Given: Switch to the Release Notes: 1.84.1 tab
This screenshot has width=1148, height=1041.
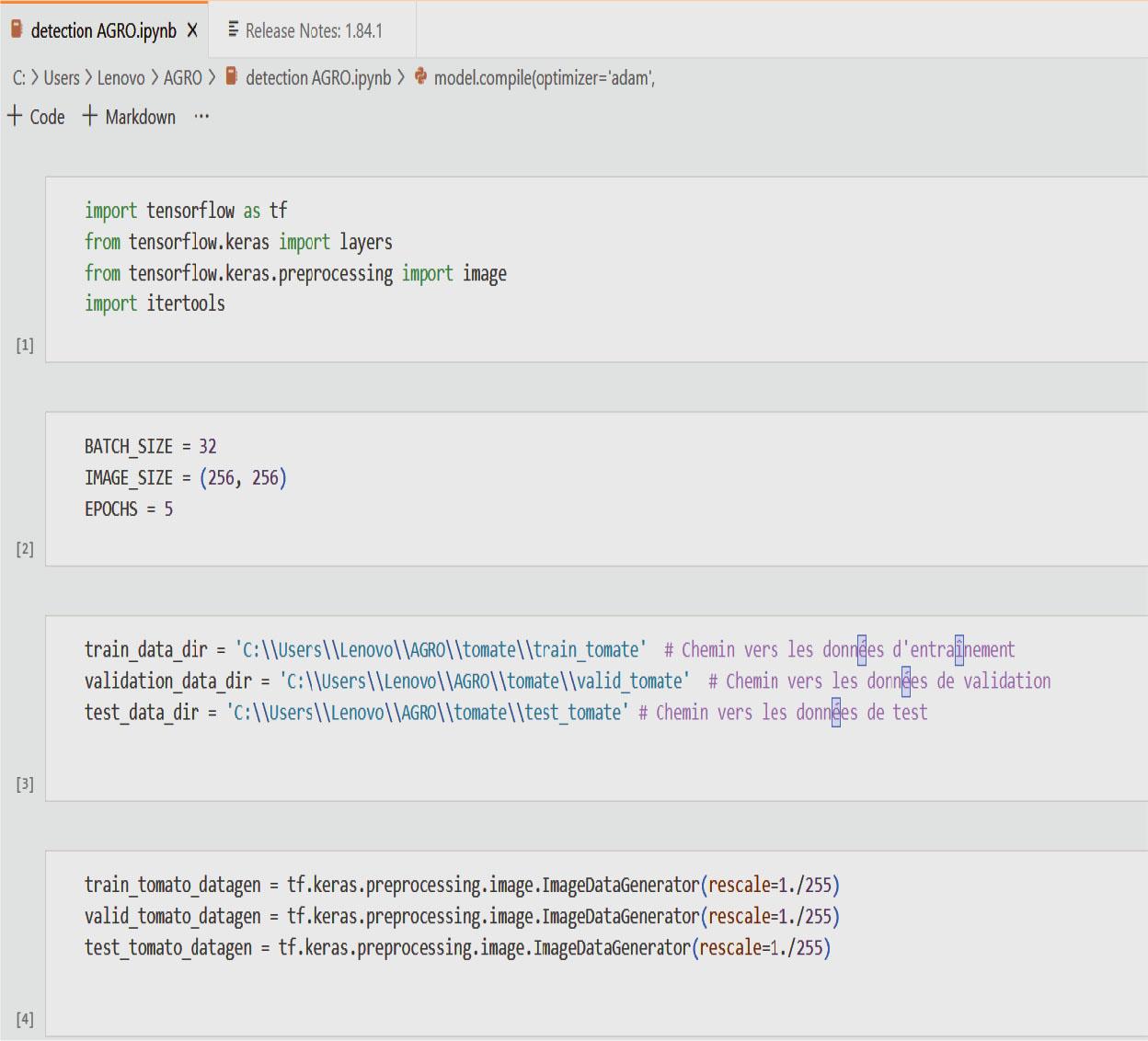Looking at the screenshot, I should 313,30.
